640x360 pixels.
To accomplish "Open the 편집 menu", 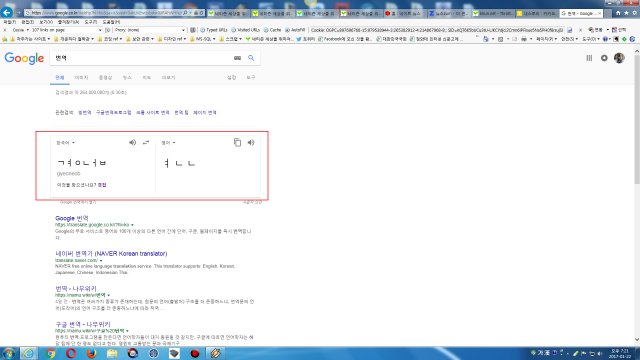I will click(x=27, y=22).
